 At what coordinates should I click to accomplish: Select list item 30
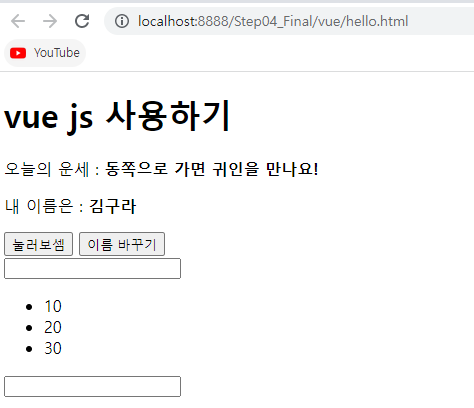(x=53, y=348)
